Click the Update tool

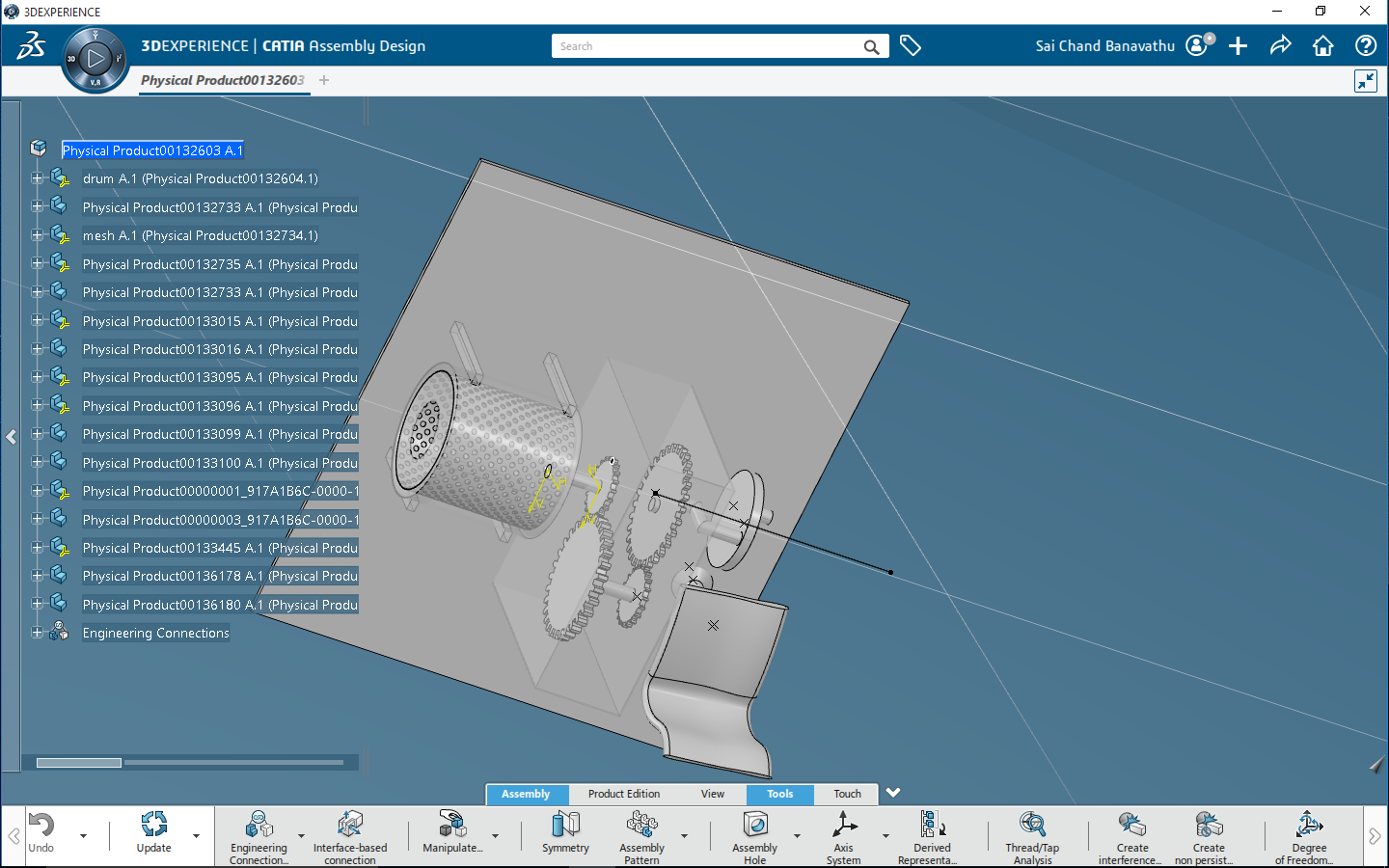pos(153,831)
